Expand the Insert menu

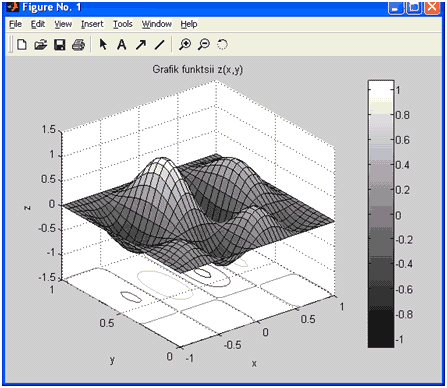(92, 24)
